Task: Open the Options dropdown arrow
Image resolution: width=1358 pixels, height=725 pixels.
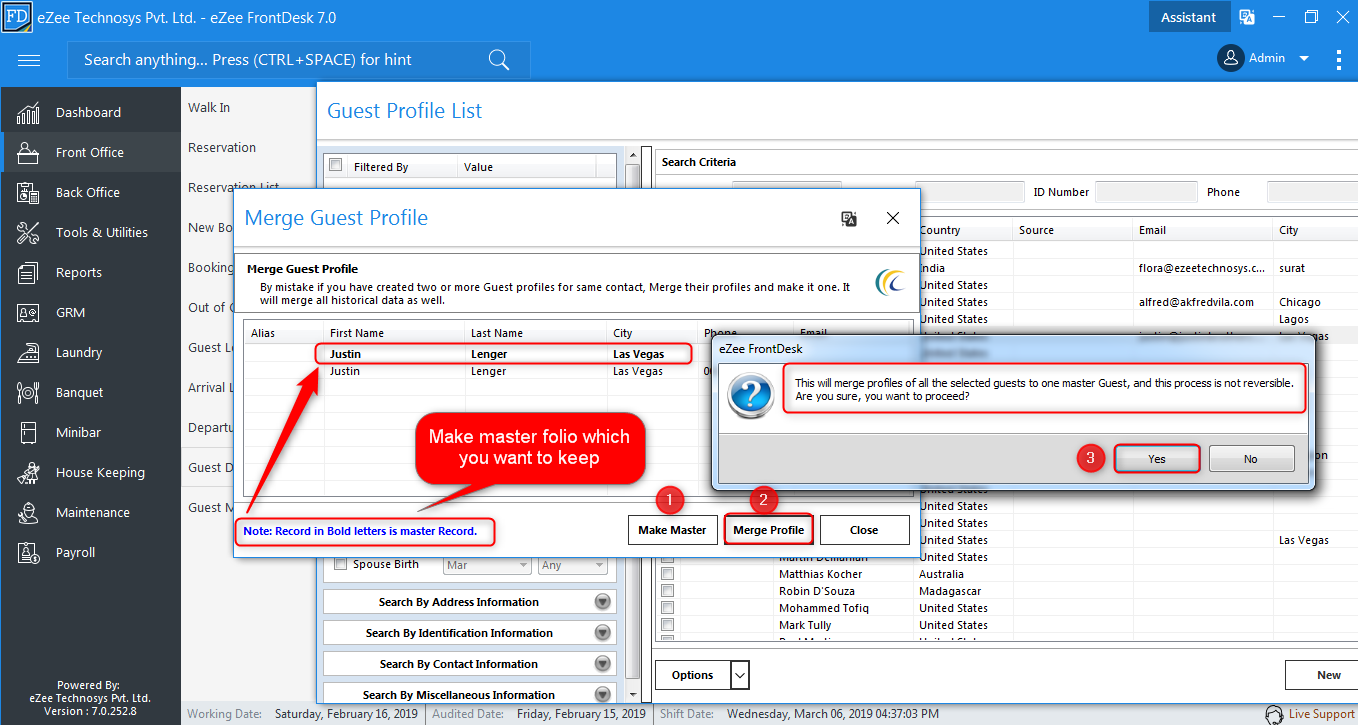Action: coord(740,675)
